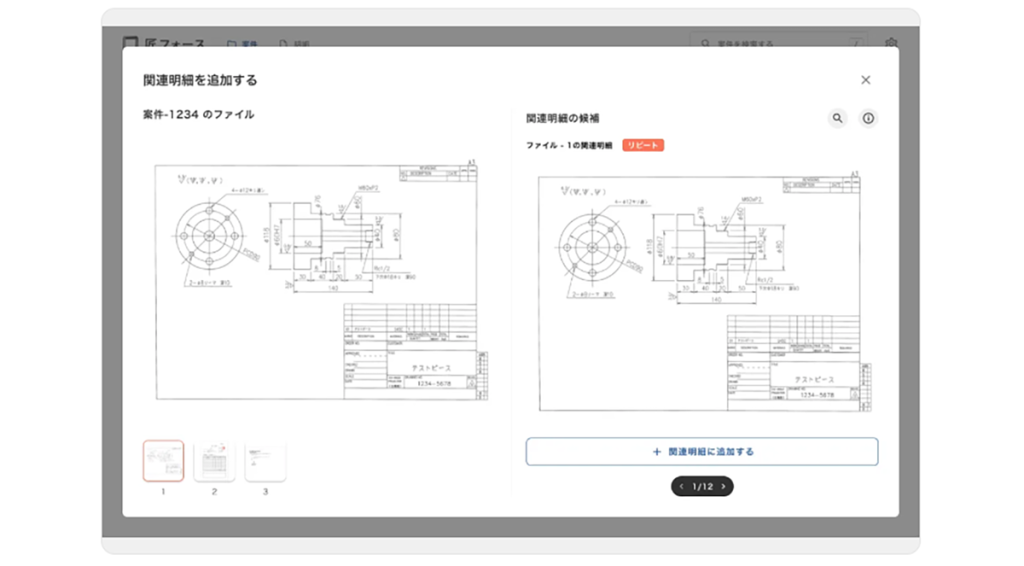Select file thumbnail number 2
1024x566 pixels.
214,461
